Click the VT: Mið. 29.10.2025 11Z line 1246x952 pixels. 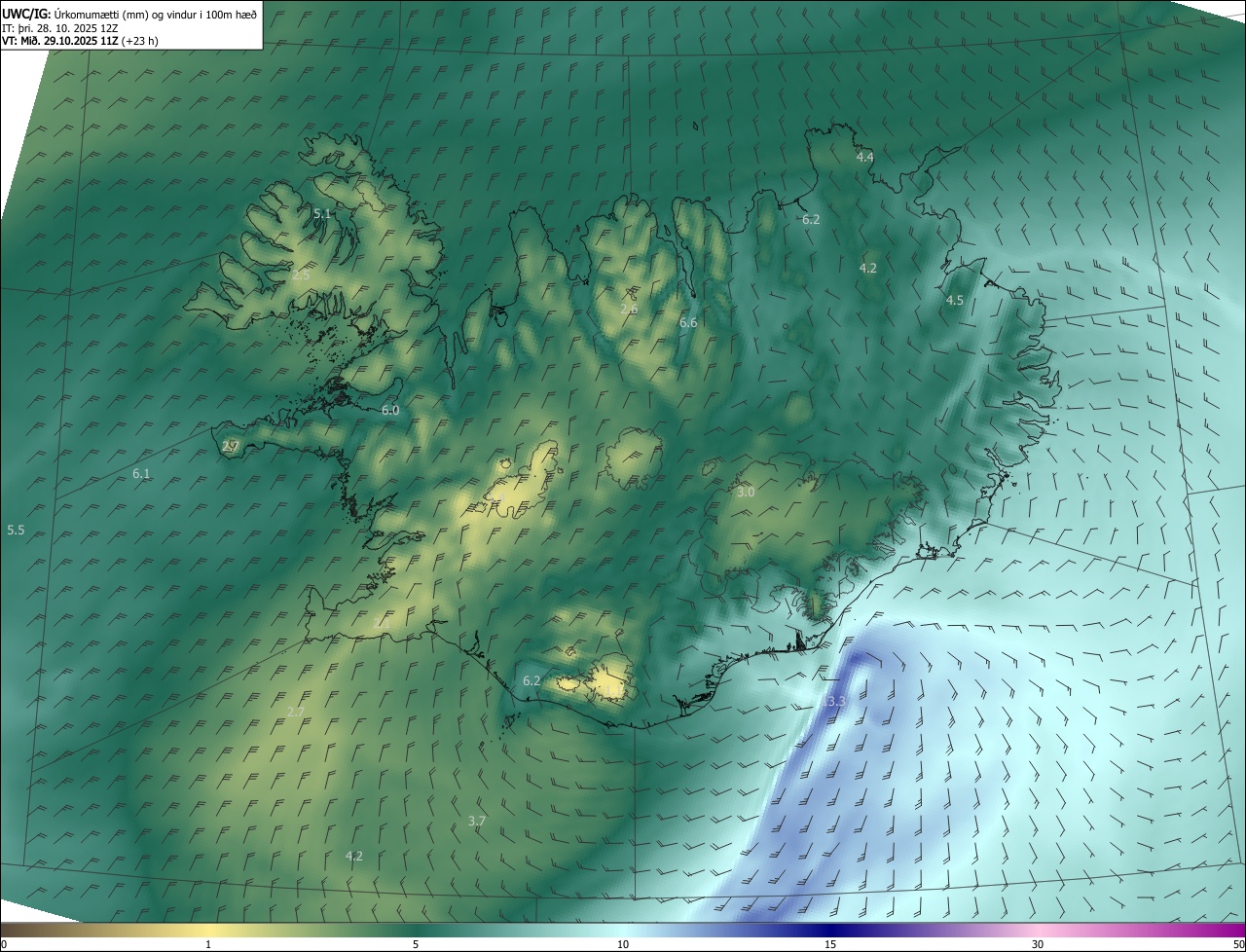(x=80, y=41)
